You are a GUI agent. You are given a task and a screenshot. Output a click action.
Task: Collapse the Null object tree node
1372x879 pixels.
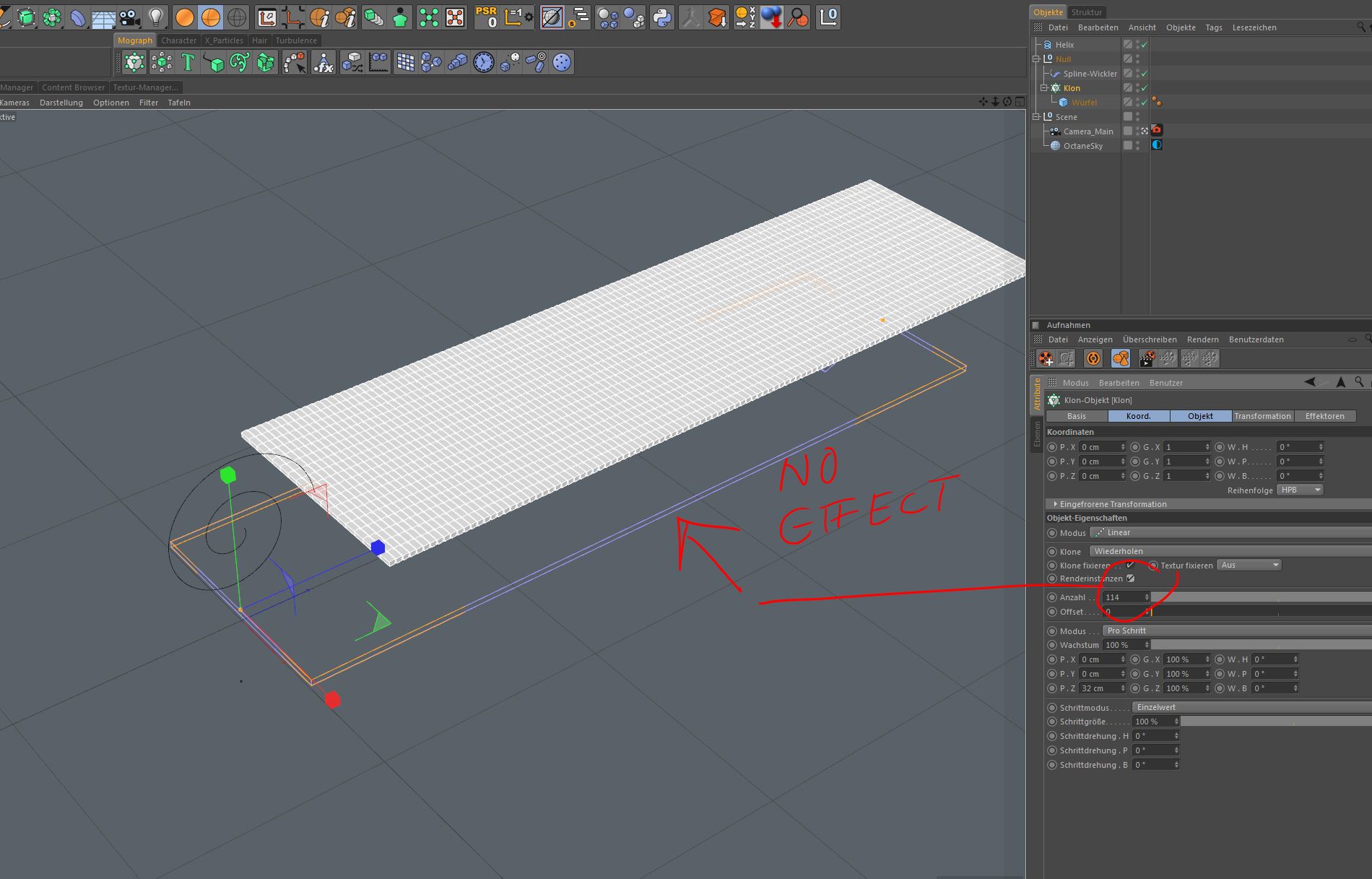pyautogui.click(x=1036, y=59)
